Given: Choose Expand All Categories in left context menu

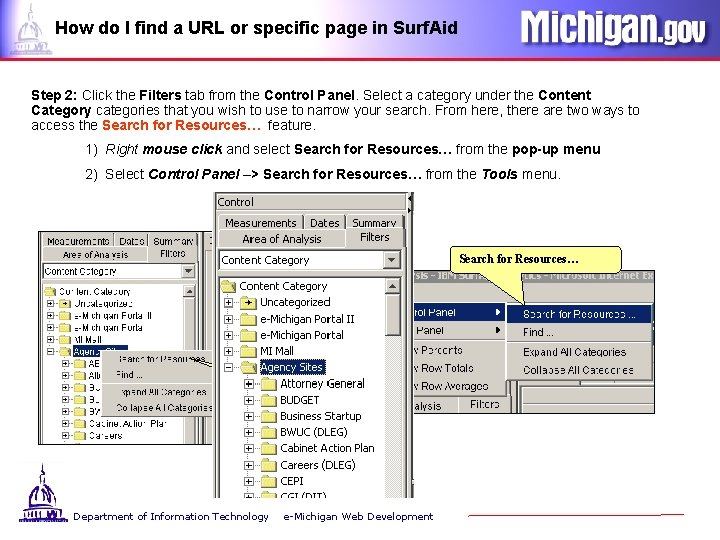Looking at the screenshot, I should 158,392.
